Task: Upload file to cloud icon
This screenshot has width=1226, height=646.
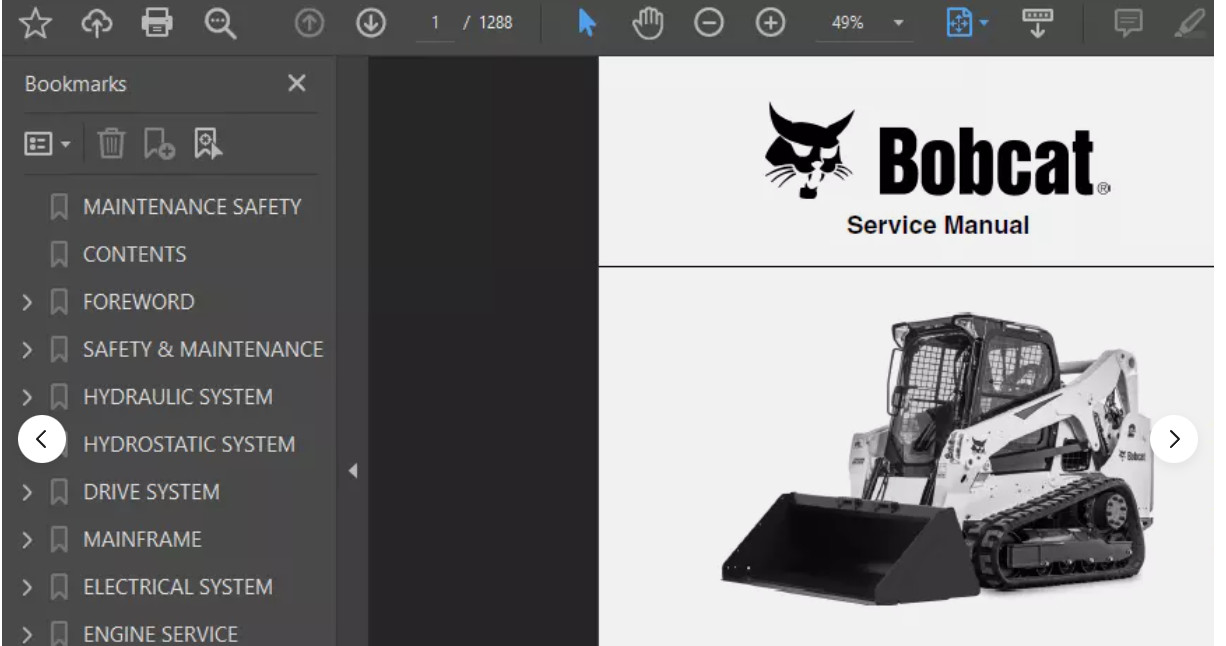Action: coord(97,23)
